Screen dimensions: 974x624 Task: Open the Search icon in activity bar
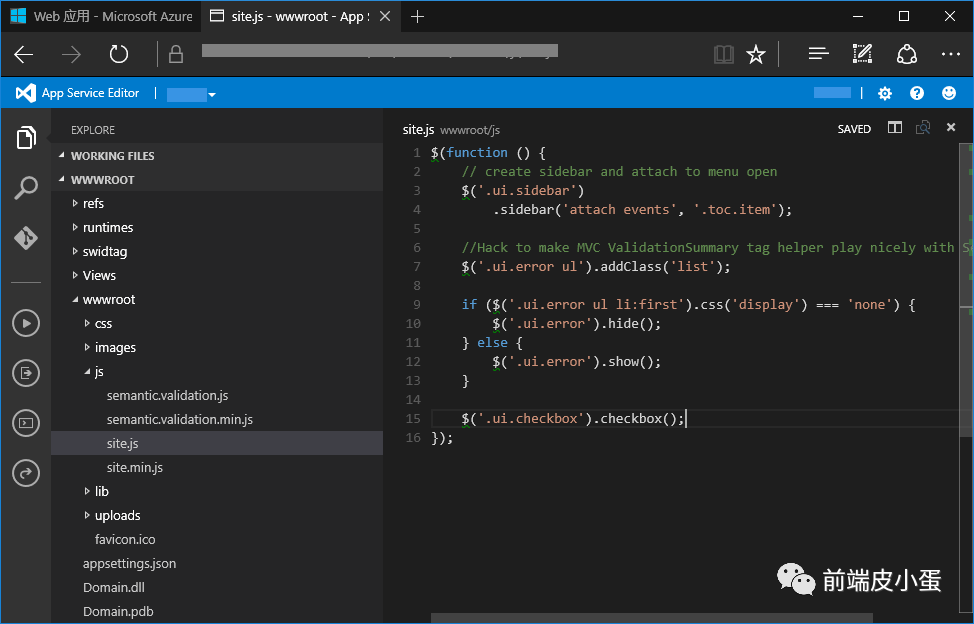coord(26,188)
